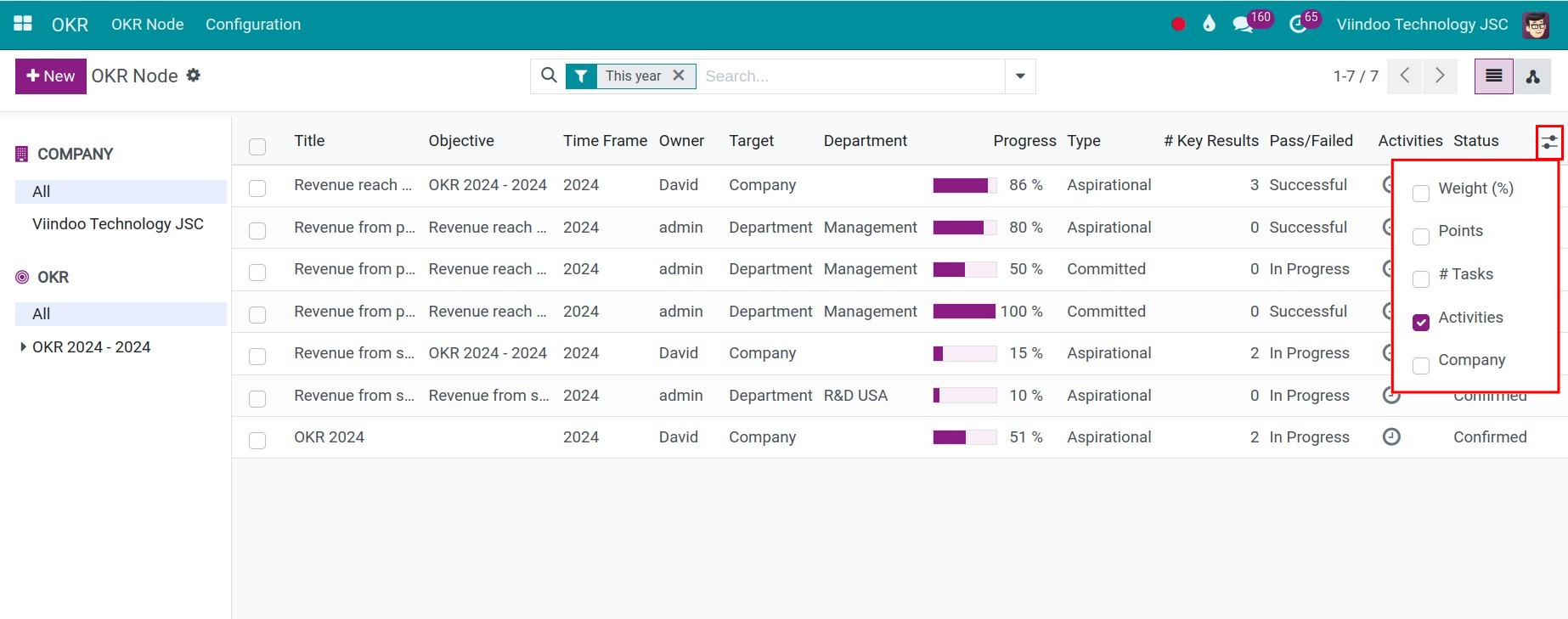Toggle optional columns settings icon

coord(1549,142)
